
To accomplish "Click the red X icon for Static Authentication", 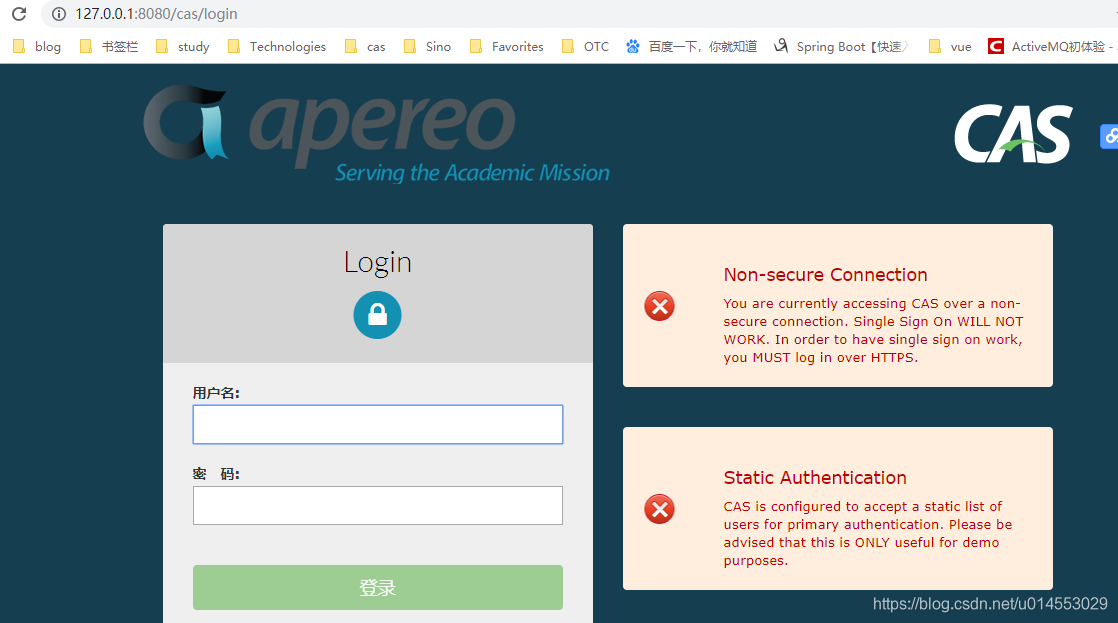I will click(x=660, y=509).
